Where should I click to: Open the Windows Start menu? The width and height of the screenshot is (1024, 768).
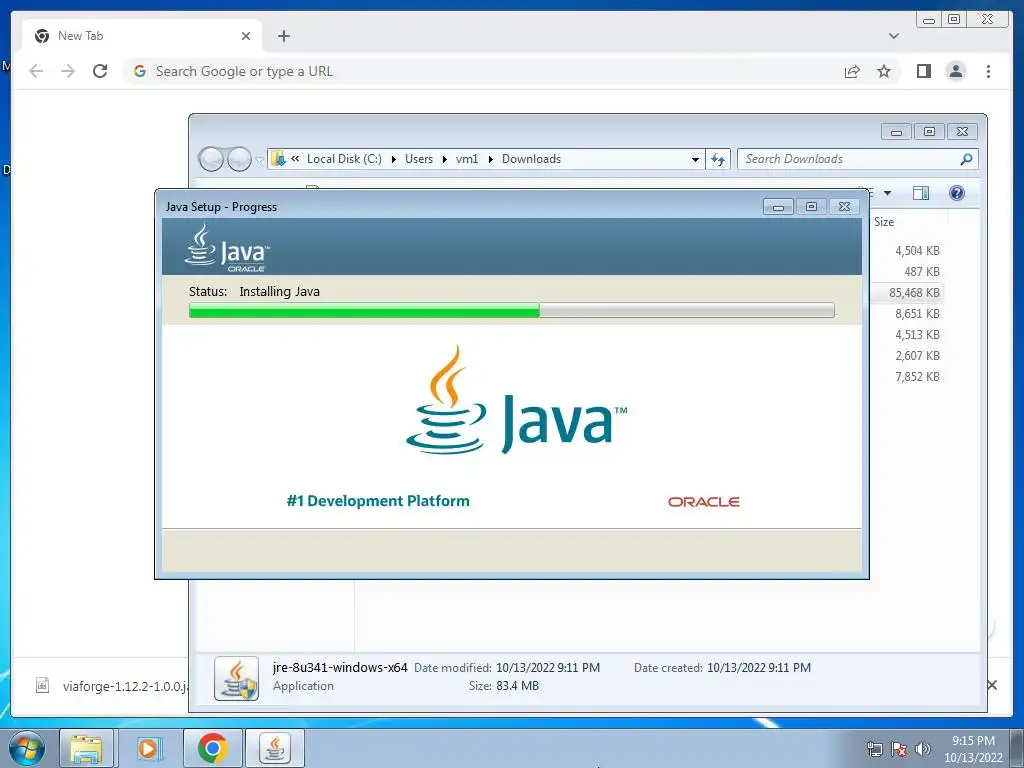[27, 748]
